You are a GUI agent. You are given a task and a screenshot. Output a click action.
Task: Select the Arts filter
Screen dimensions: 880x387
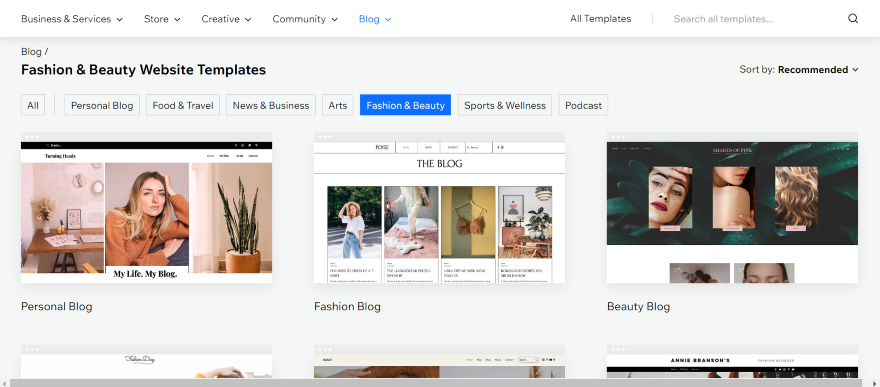click(x=338, y=105)
